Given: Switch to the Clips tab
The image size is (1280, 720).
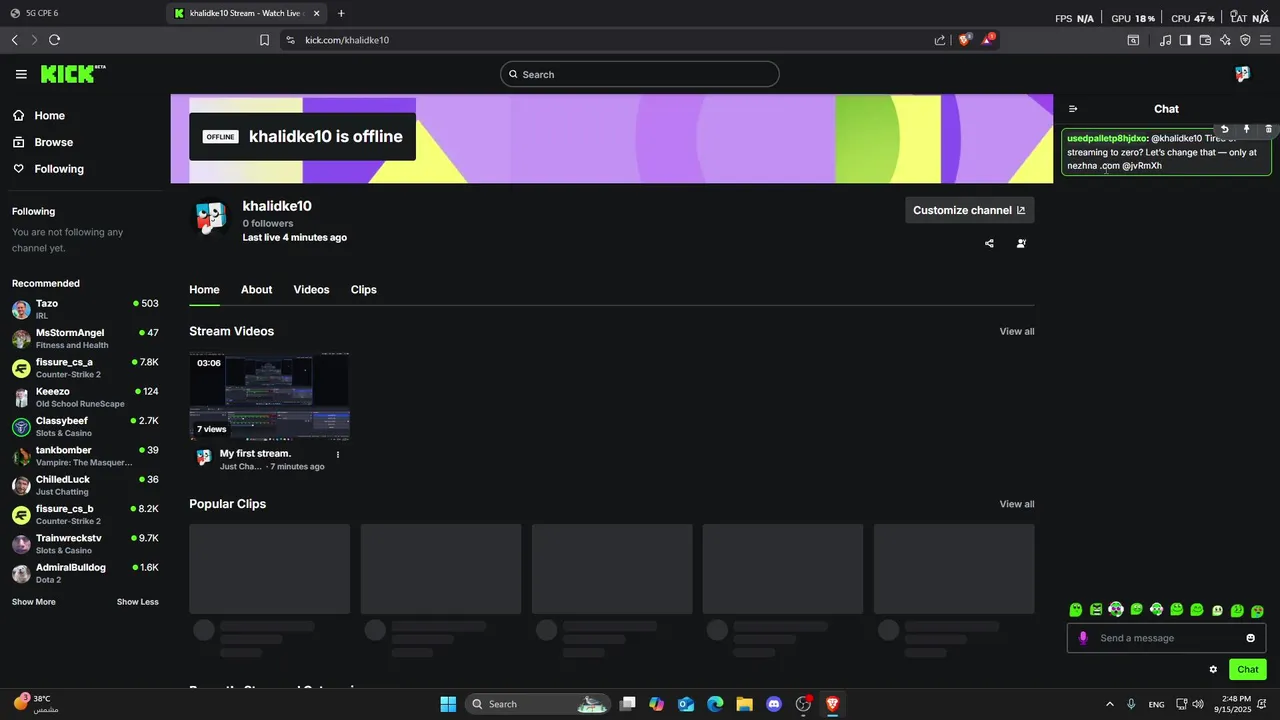Looking at the screenshot, I should point(364,290).
